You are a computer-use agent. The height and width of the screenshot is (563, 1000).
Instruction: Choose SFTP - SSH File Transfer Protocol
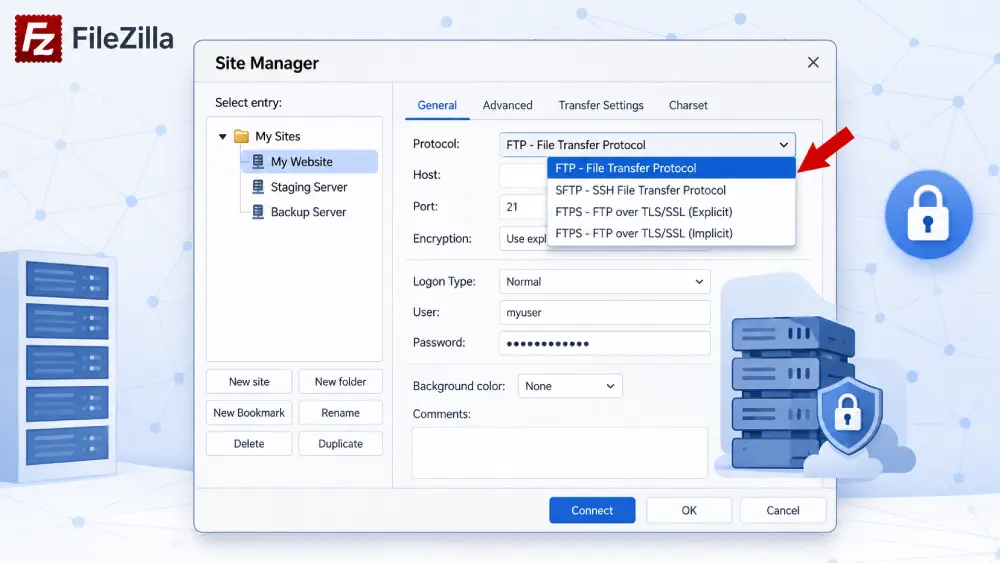click(671, 190)
